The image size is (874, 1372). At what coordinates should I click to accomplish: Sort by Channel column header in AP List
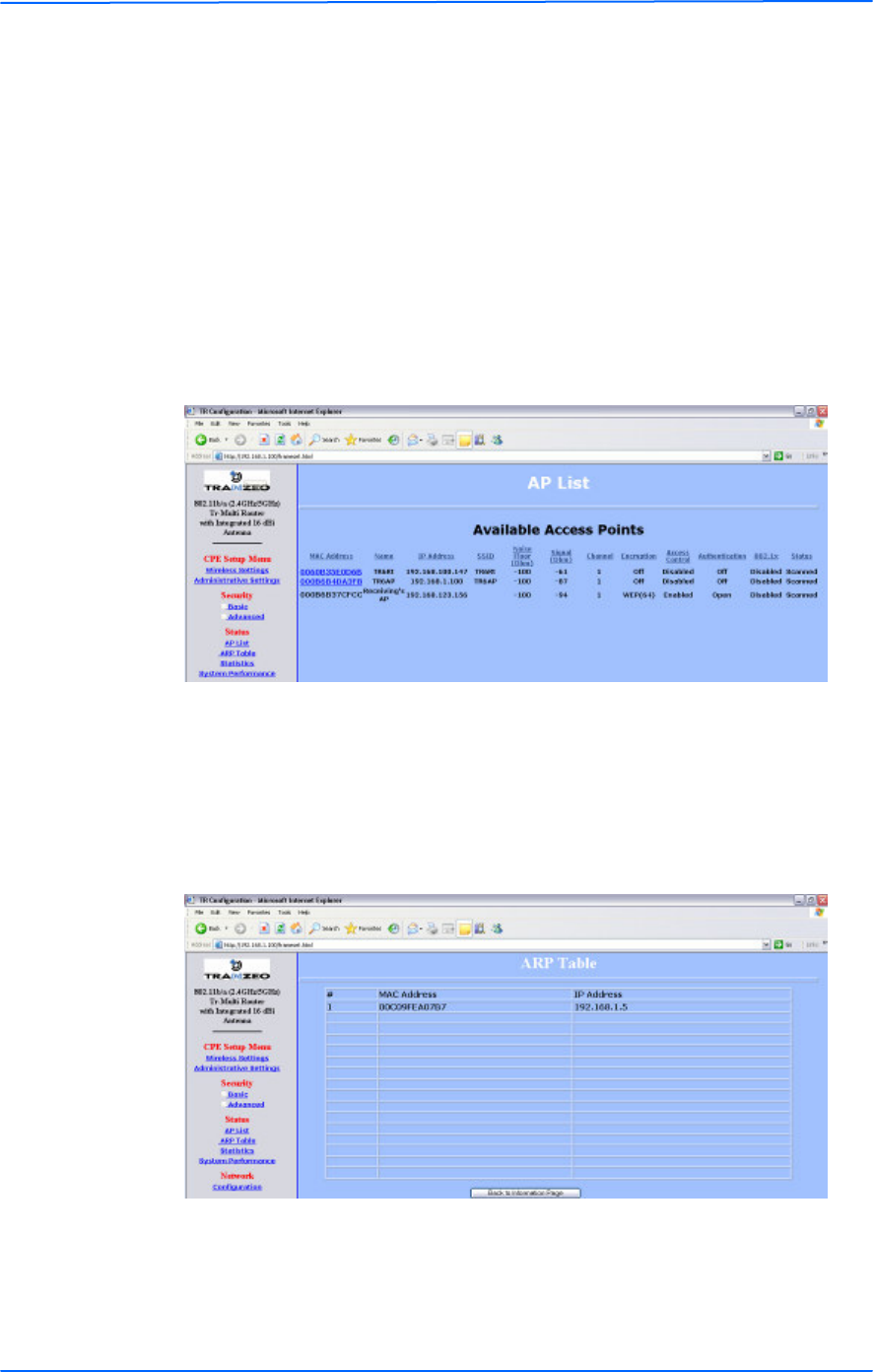[599, 557]
